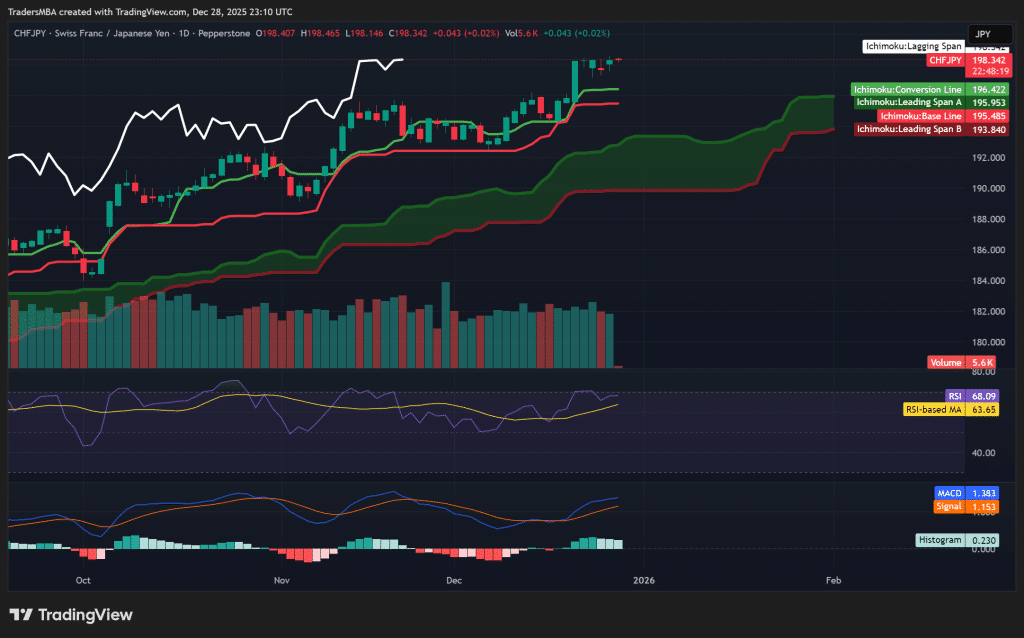Select the JPY currency icon on price axis
Viewport: 1024px width, 638px height.
pyautogui.click(x=990, y=33)
